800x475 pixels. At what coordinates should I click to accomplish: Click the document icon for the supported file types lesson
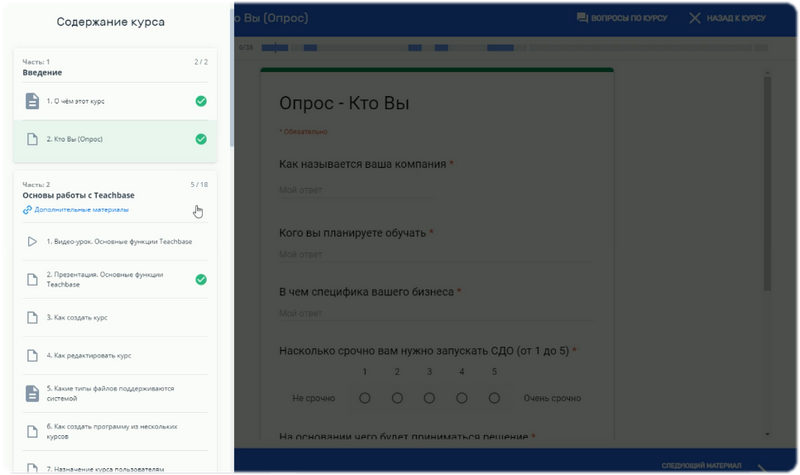click(x=32, y=393)
